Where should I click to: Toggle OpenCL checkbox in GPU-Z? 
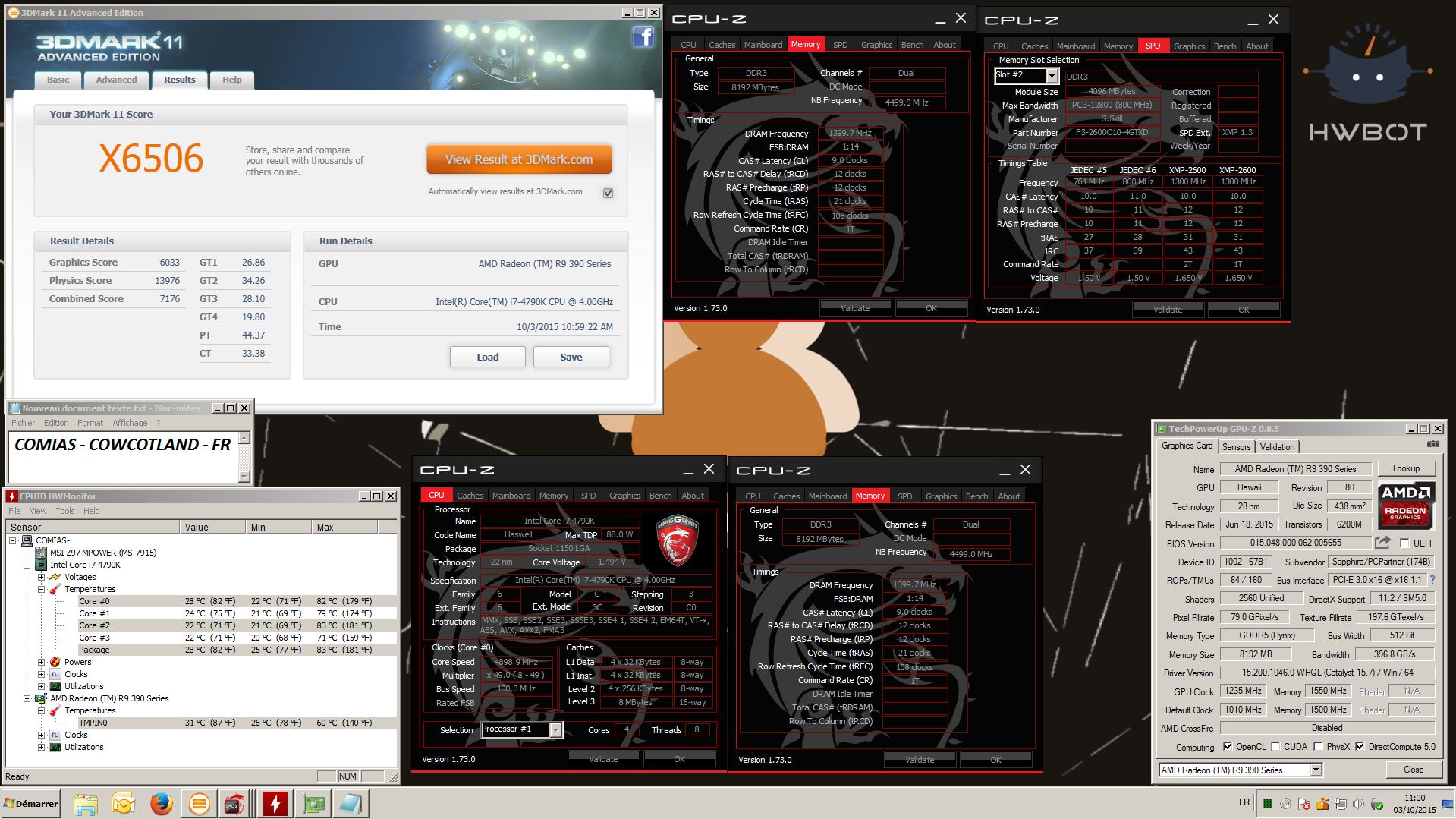point(1228,747)
